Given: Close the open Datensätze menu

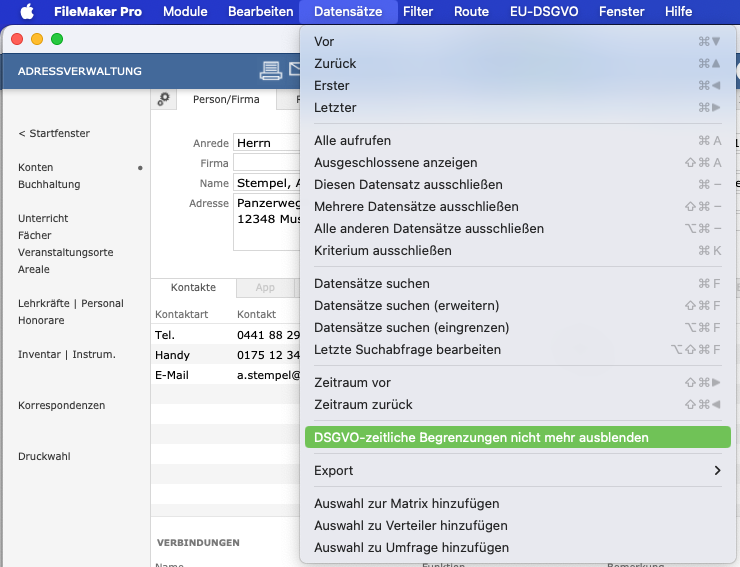Looking at the screenshot, I should pos(348,11).
